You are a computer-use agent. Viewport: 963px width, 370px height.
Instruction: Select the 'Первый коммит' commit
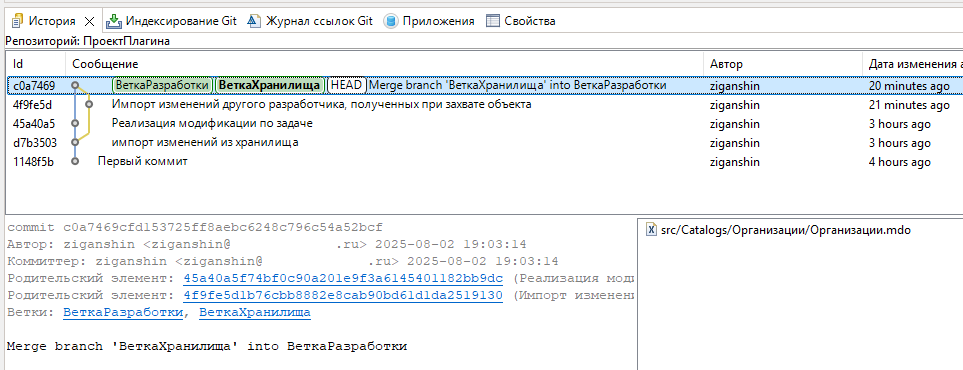(x=142, y=162)
